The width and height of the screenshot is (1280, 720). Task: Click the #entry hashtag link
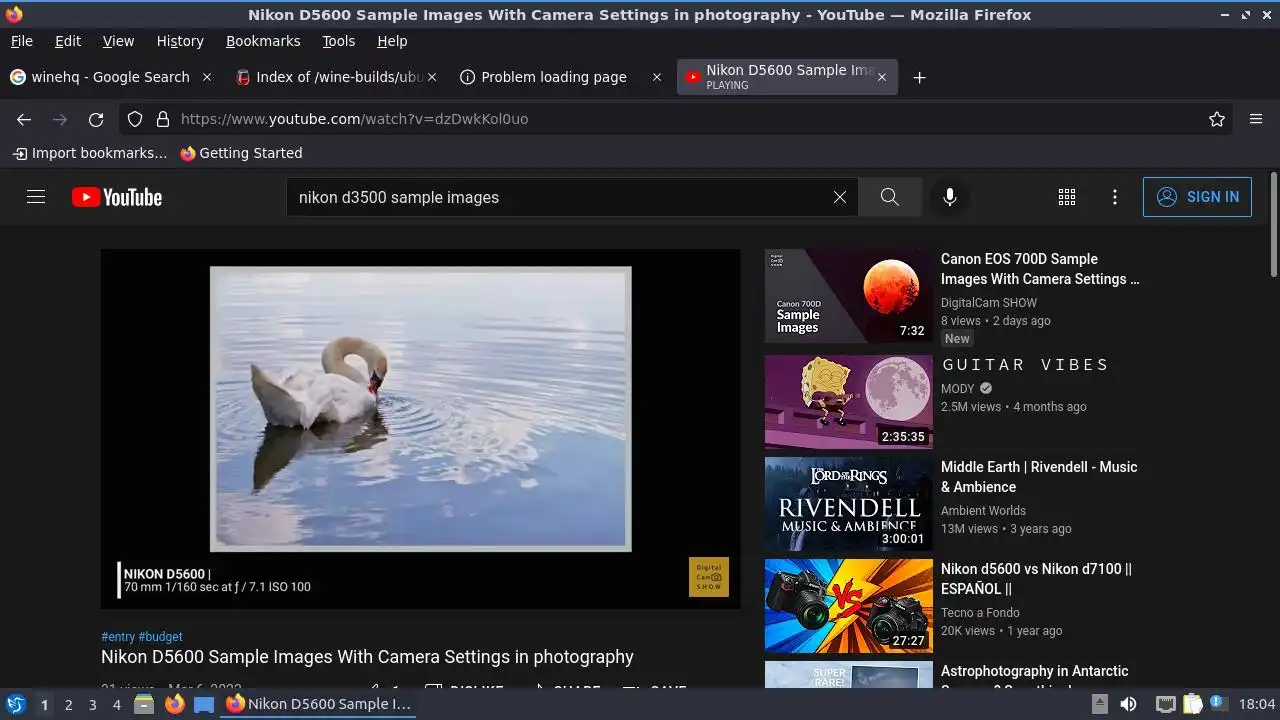point(118,636)
